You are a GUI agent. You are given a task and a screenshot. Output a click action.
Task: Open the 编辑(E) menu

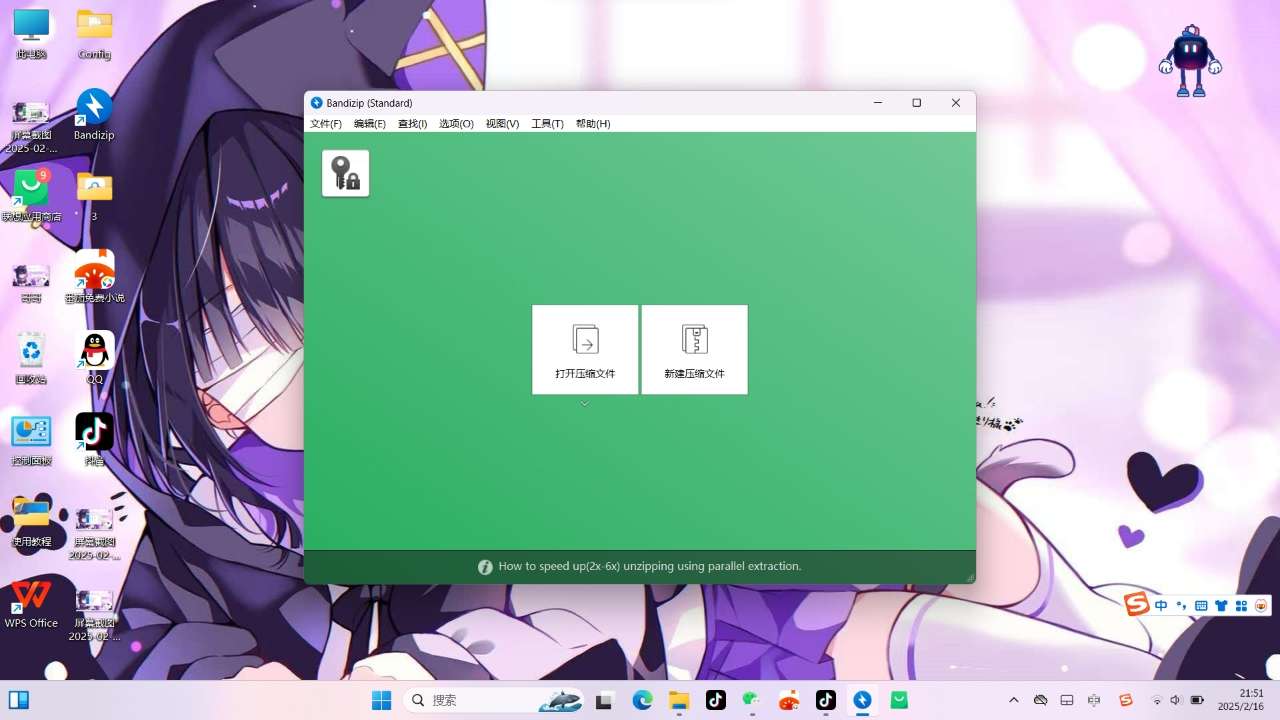[370, 124]
